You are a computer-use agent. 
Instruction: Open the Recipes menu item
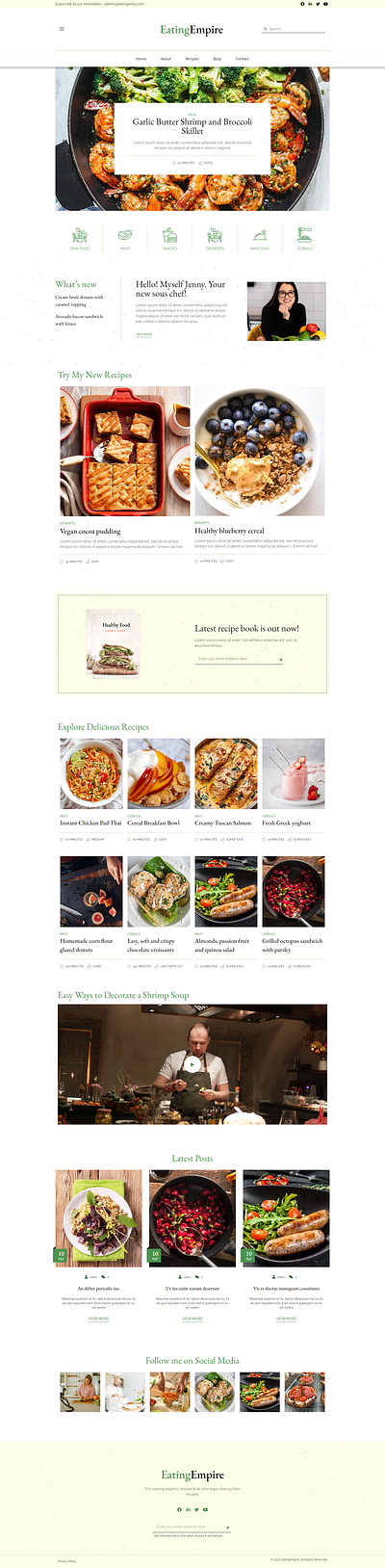(x=192, y=59)
